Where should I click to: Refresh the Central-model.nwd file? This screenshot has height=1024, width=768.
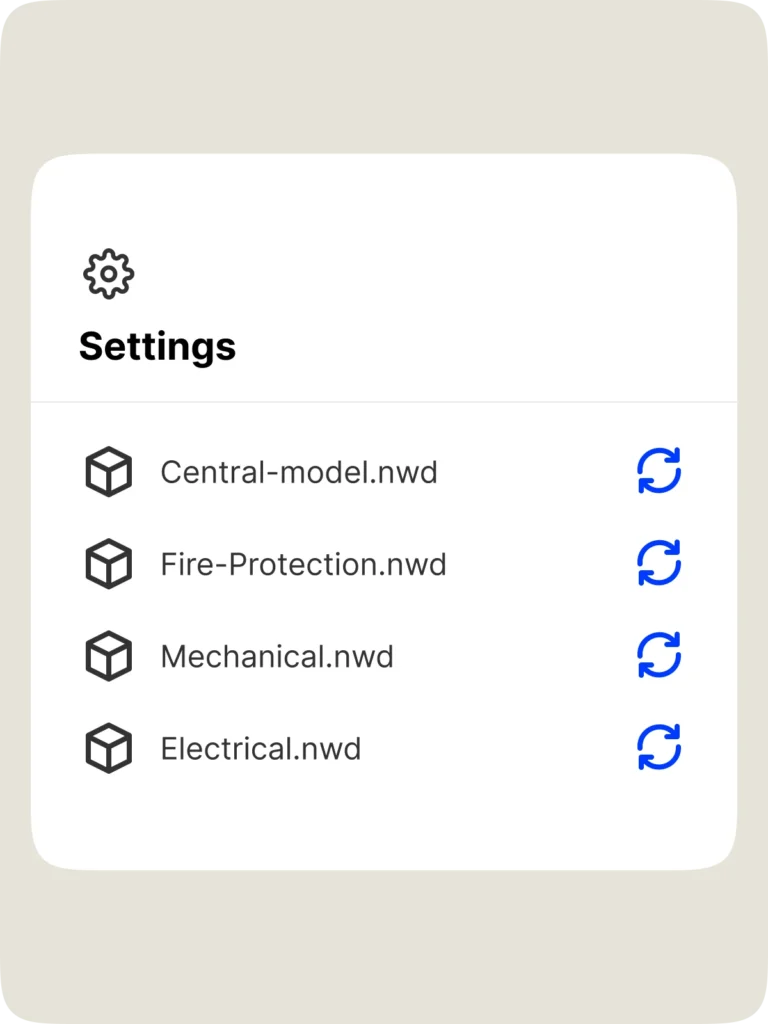tap(659, 471)
